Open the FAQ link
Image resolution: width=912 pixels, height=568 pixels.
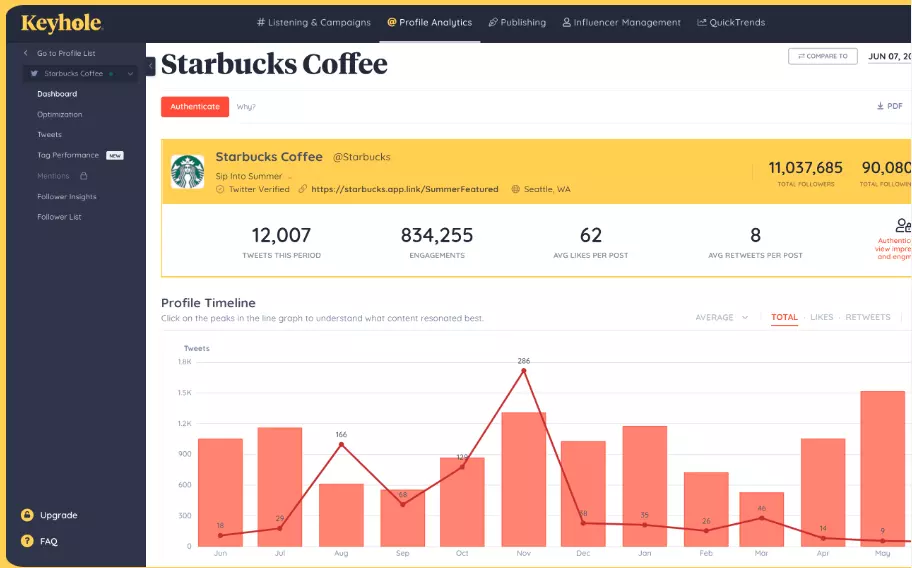[x=49, y=541]
